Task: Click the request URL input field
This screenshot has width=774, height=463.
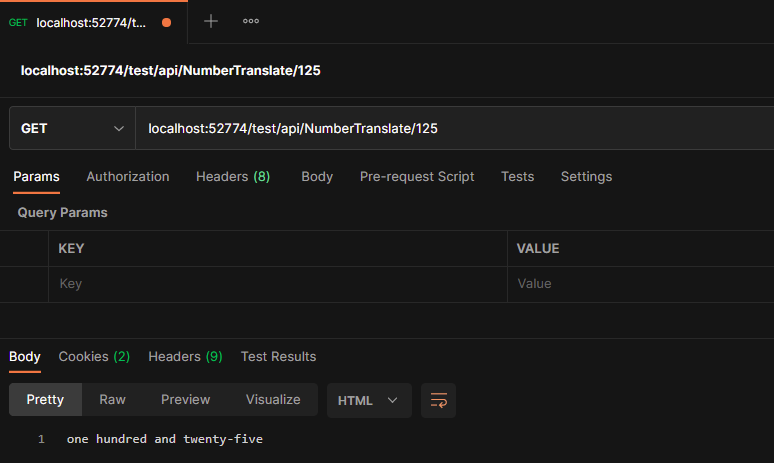Action: (x=450, y=128)
